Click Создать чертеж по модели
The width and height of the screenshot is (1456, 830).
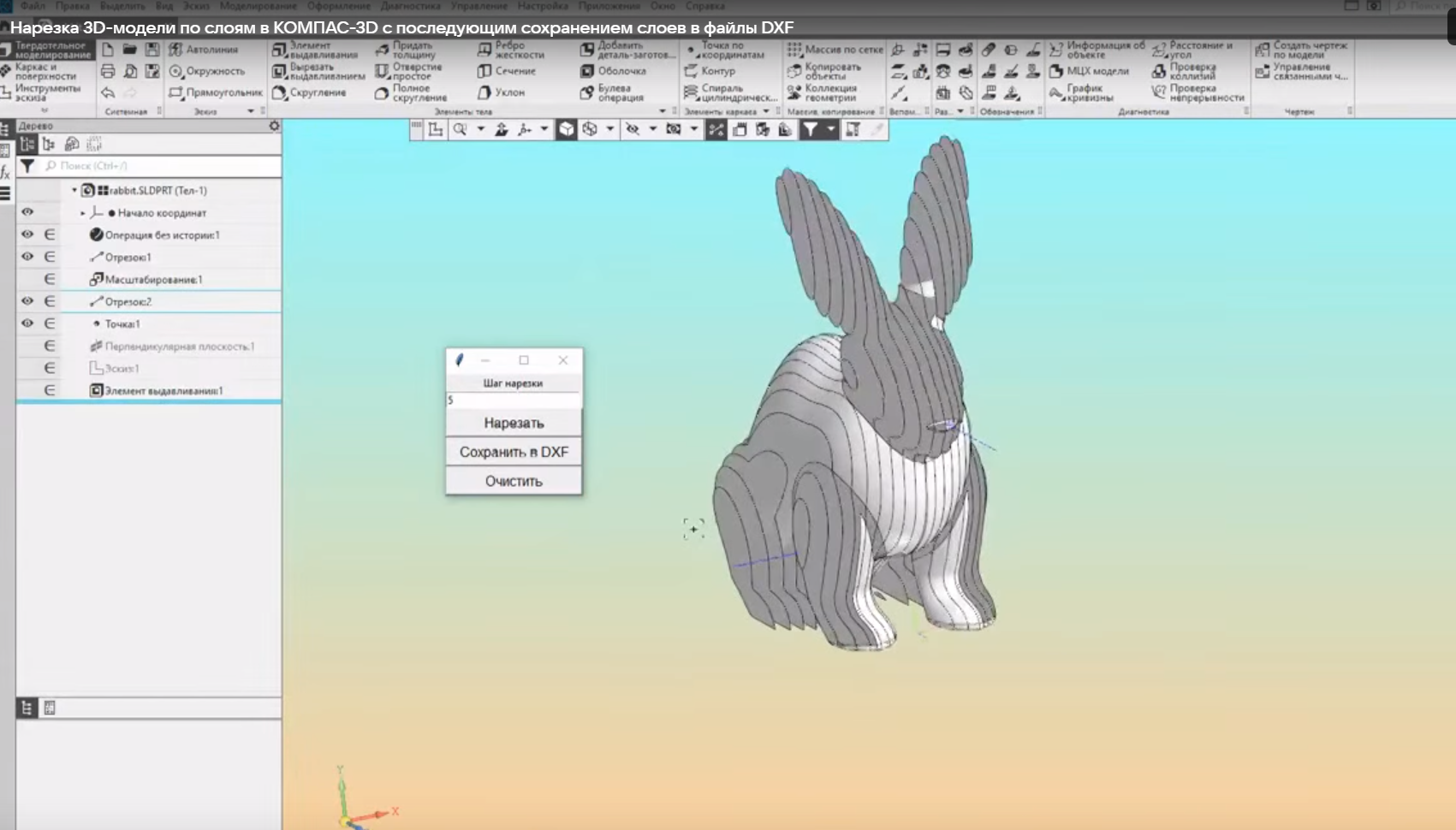(x=1301, y=50)
